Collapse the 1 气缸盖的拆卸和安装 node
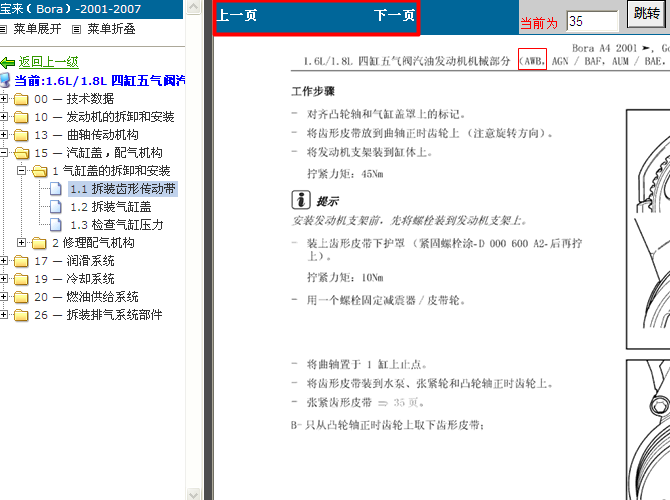670x500 pixels. 21,171
